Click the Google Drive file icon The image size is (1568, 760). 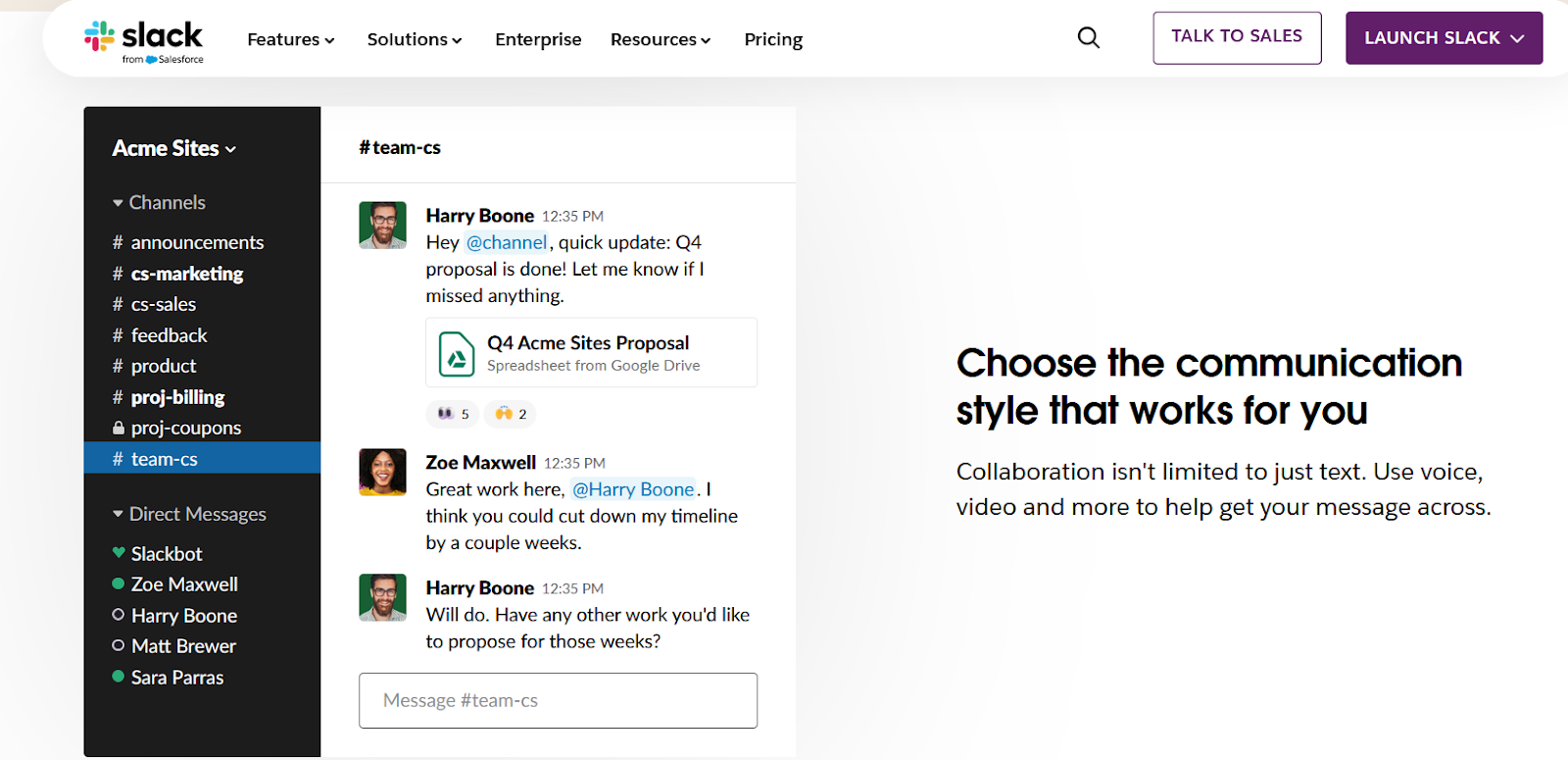(x=457, y=353)
